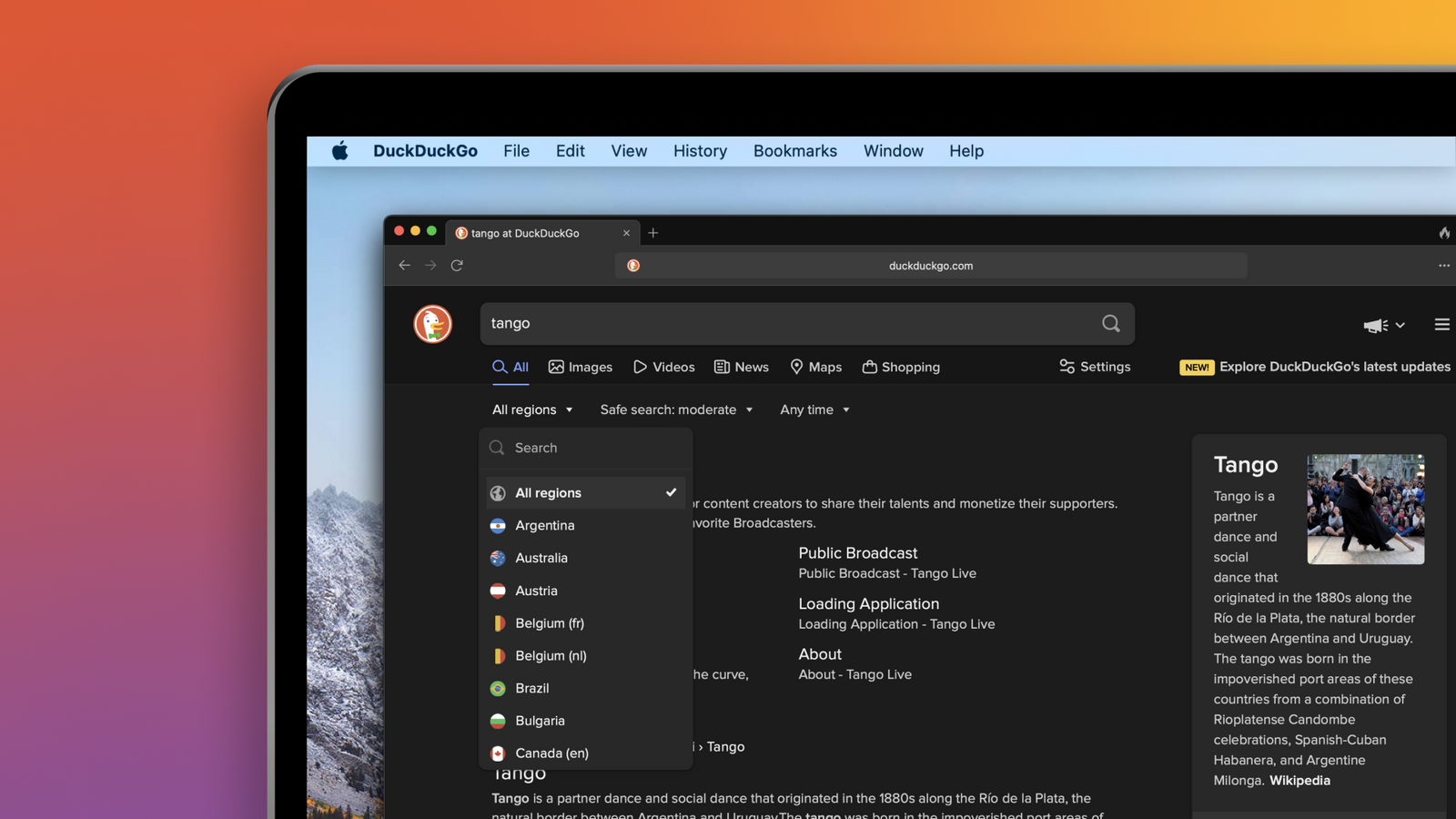
Task: Select the Videos search category
Action: [x=663, y=367]
